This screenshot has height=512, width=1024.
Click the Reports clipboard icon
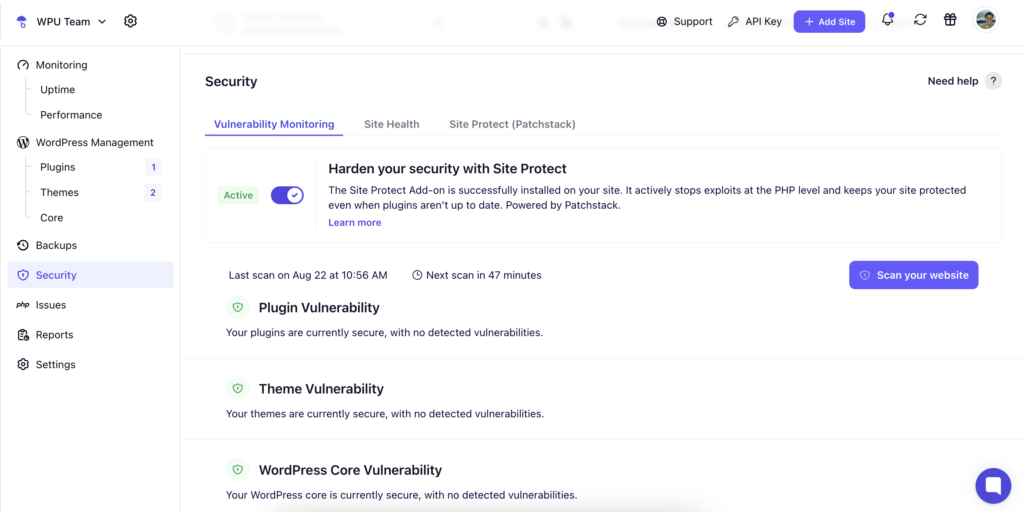coord(24,335)
